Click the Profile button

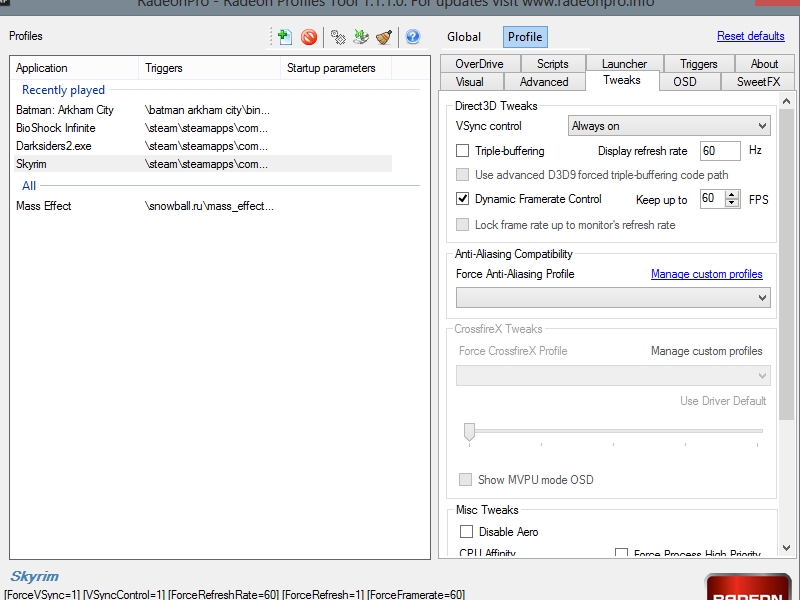(x=525, y=37)
